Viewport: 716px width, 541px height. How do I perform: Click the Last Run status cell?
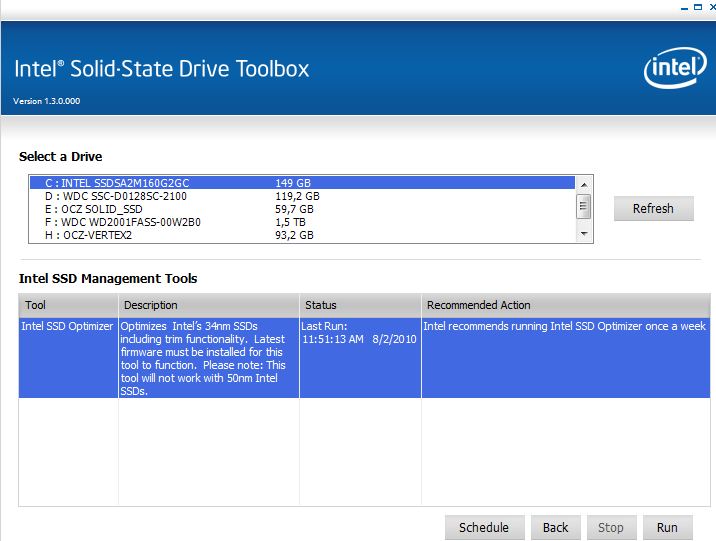pos(360,358)
